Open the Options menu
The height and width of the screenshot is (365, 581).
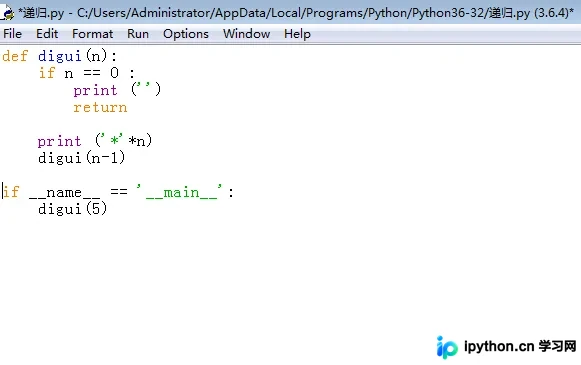pyautogui.click(x=186, y=34)
